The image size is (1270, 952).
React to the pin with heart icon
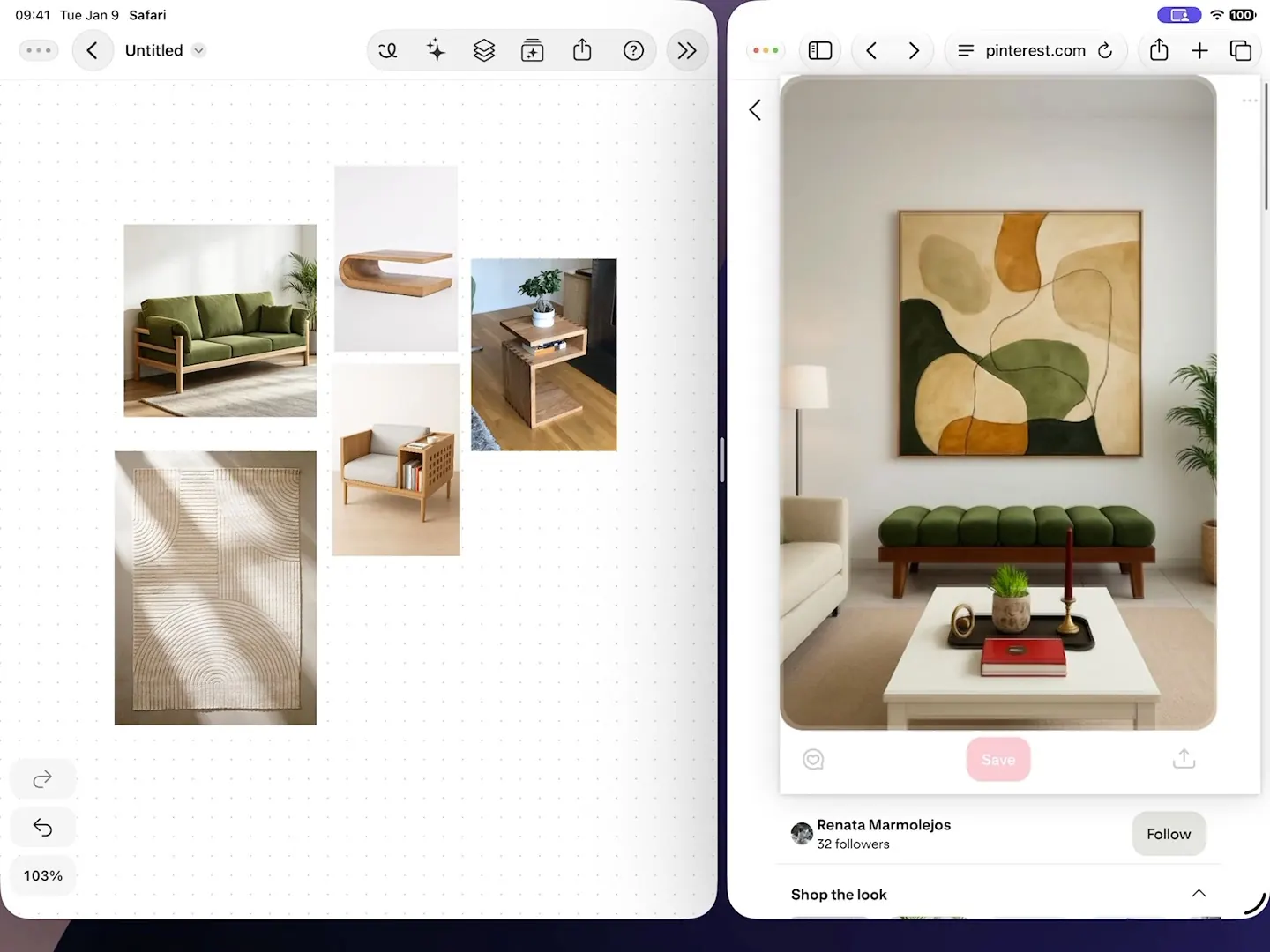pyautogui.click(x=813, y=759)
